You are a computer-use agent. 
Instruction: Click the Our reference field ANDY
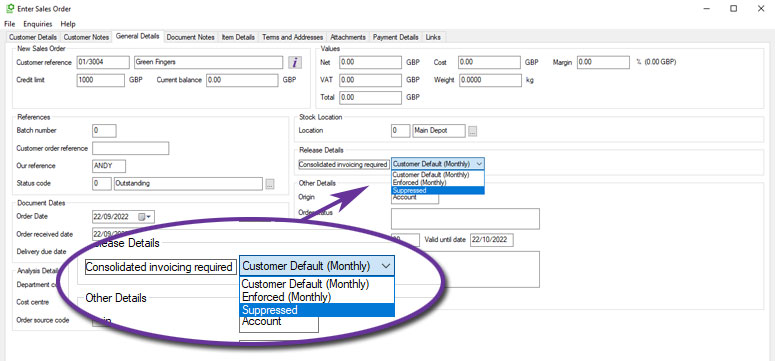pos(109,166)
